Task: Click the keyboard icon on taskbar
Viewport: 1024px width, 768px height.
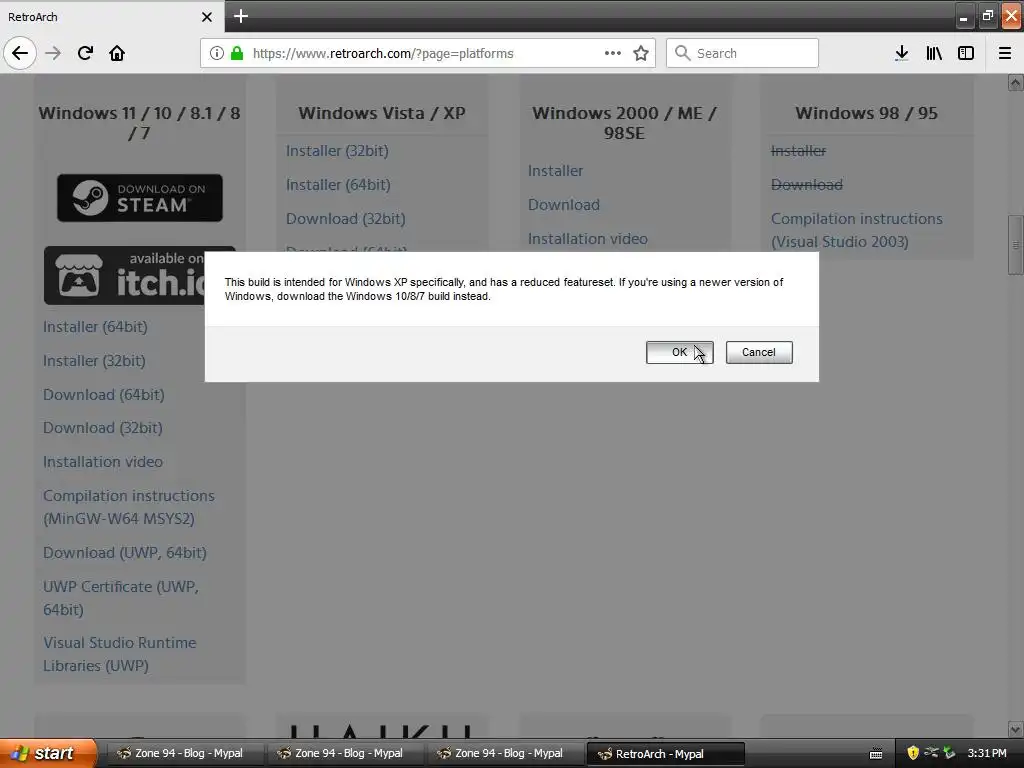Action: click(x=876, y=754)
